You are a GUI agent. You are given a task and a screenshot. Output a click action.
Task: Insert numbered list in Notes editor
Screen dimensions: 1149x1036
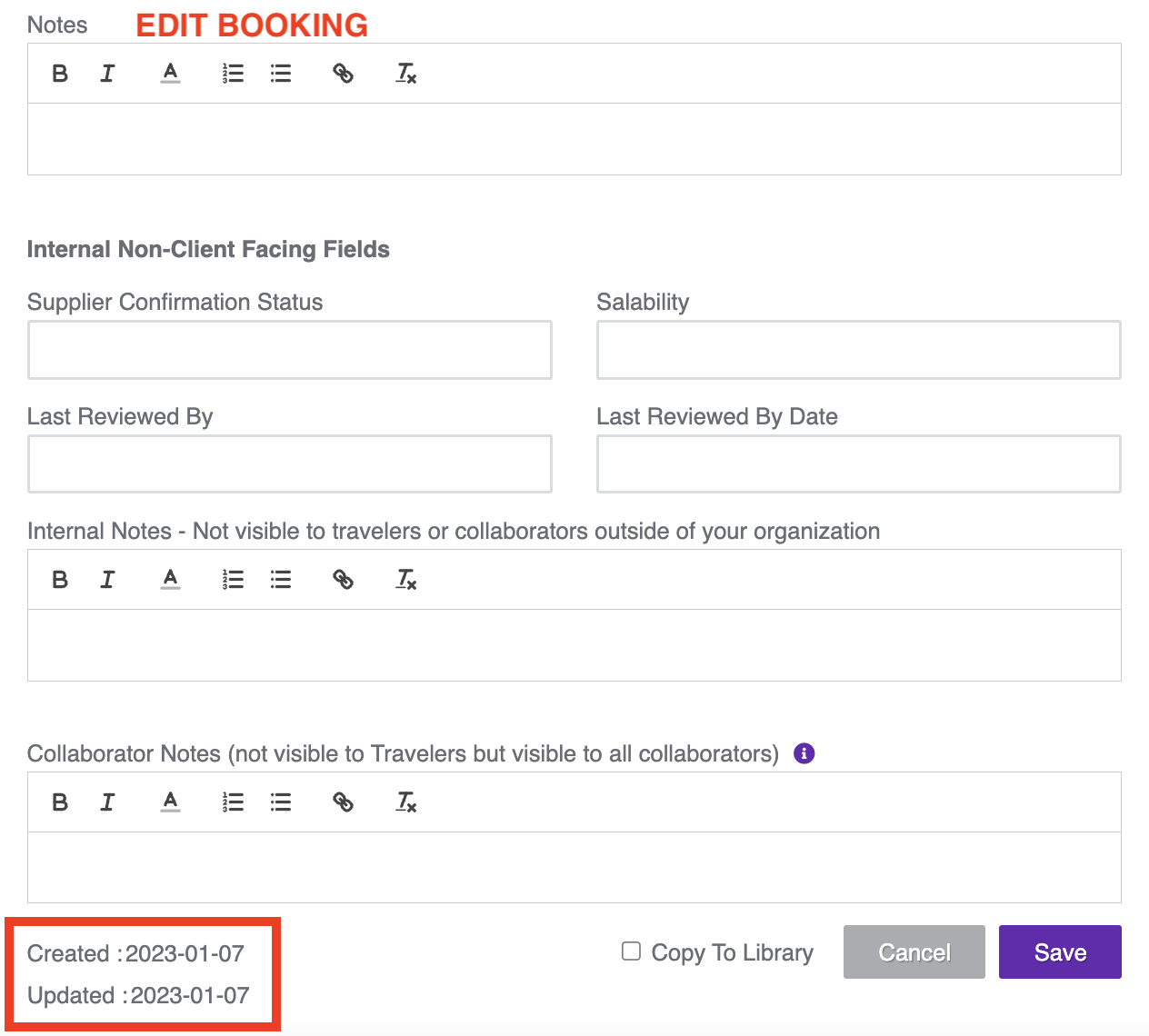pyautogui.click(x=233, y=74)
